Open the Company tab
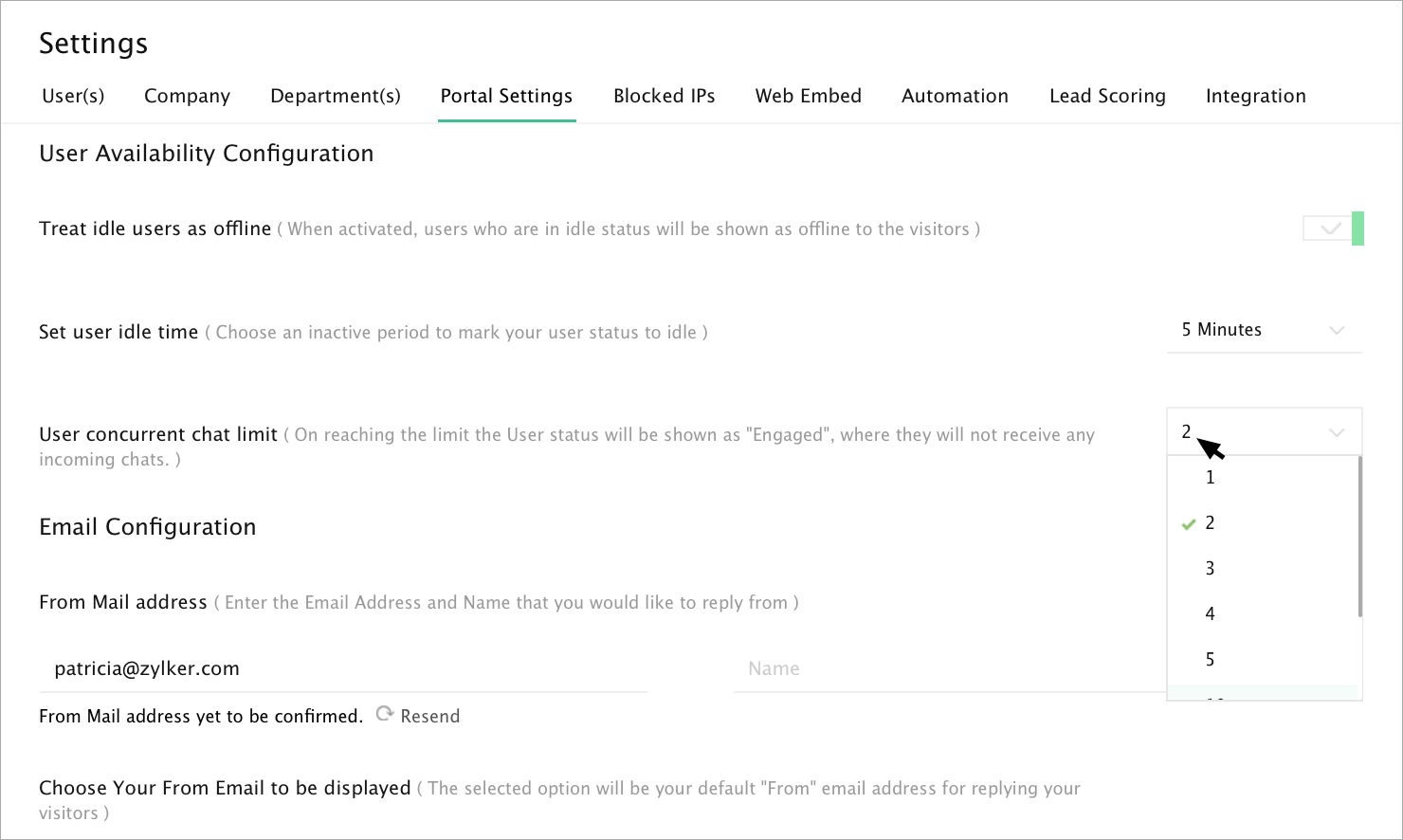This screenshot has width=1403, height=840. pyautogui.click(x=187, y=96)
